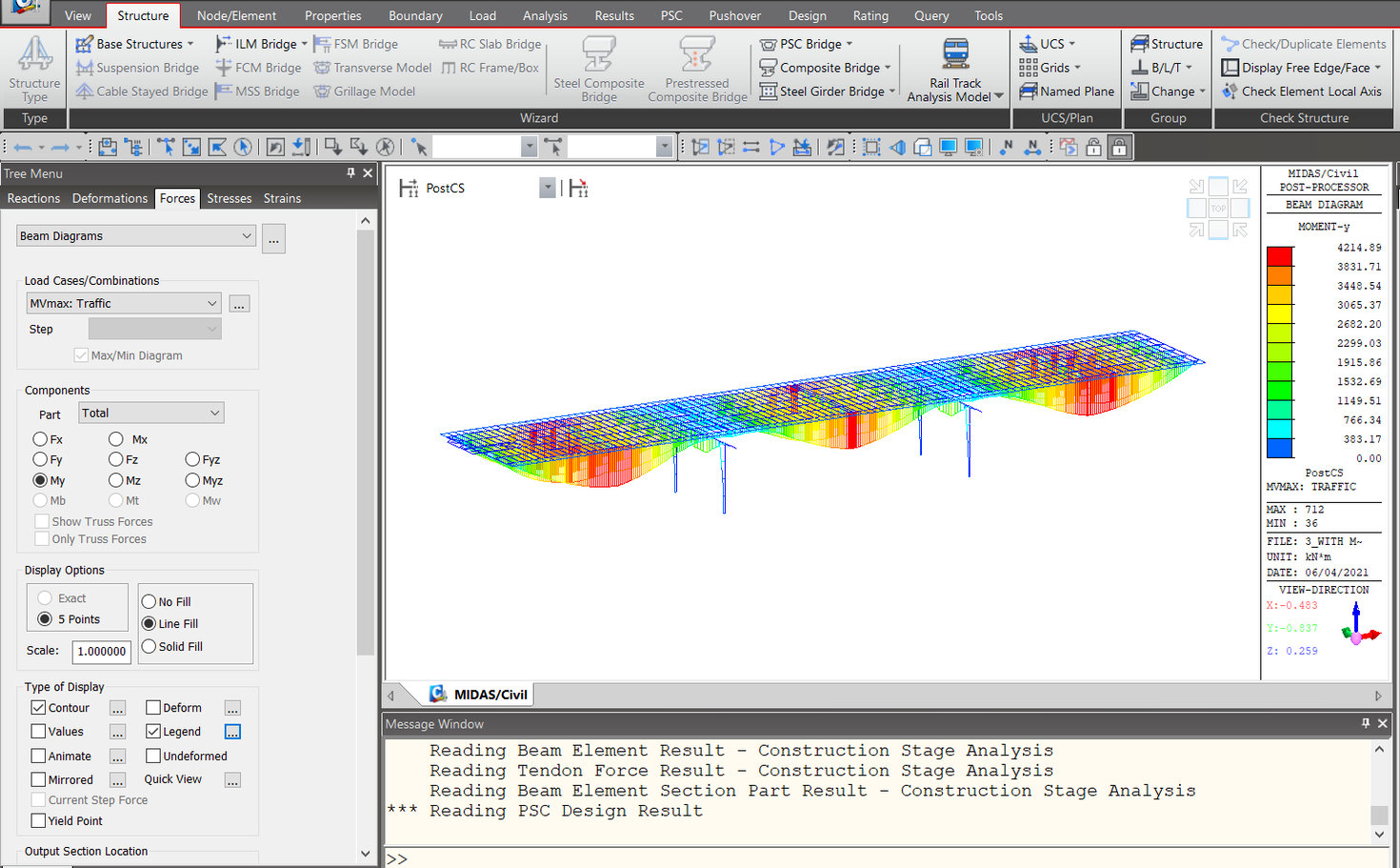Screen dimensions: 1400x868
Task: Disable the Max/Min Diagram checkbox
Action: pos(82,354)
